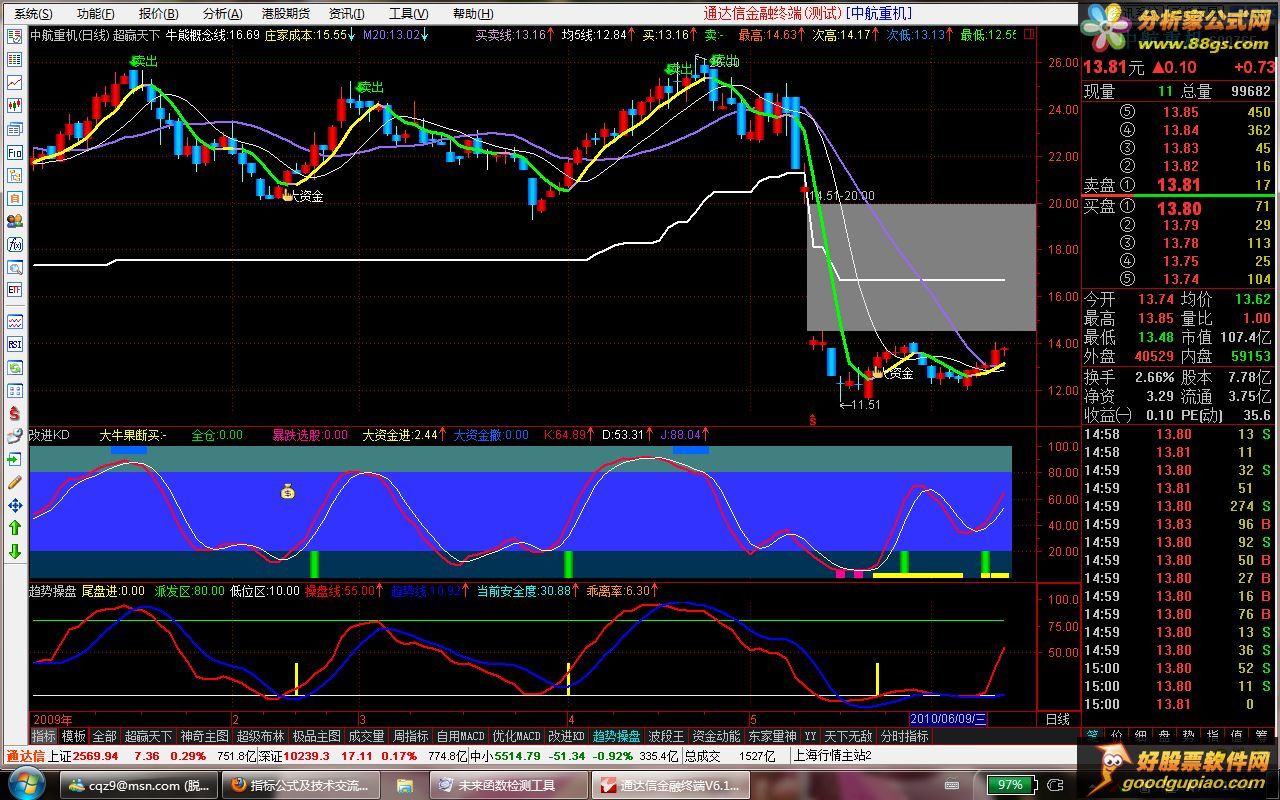Click the green refresh icon in left toolbar
Screen dimensions: 1280x800
click(x=15, y=368)
